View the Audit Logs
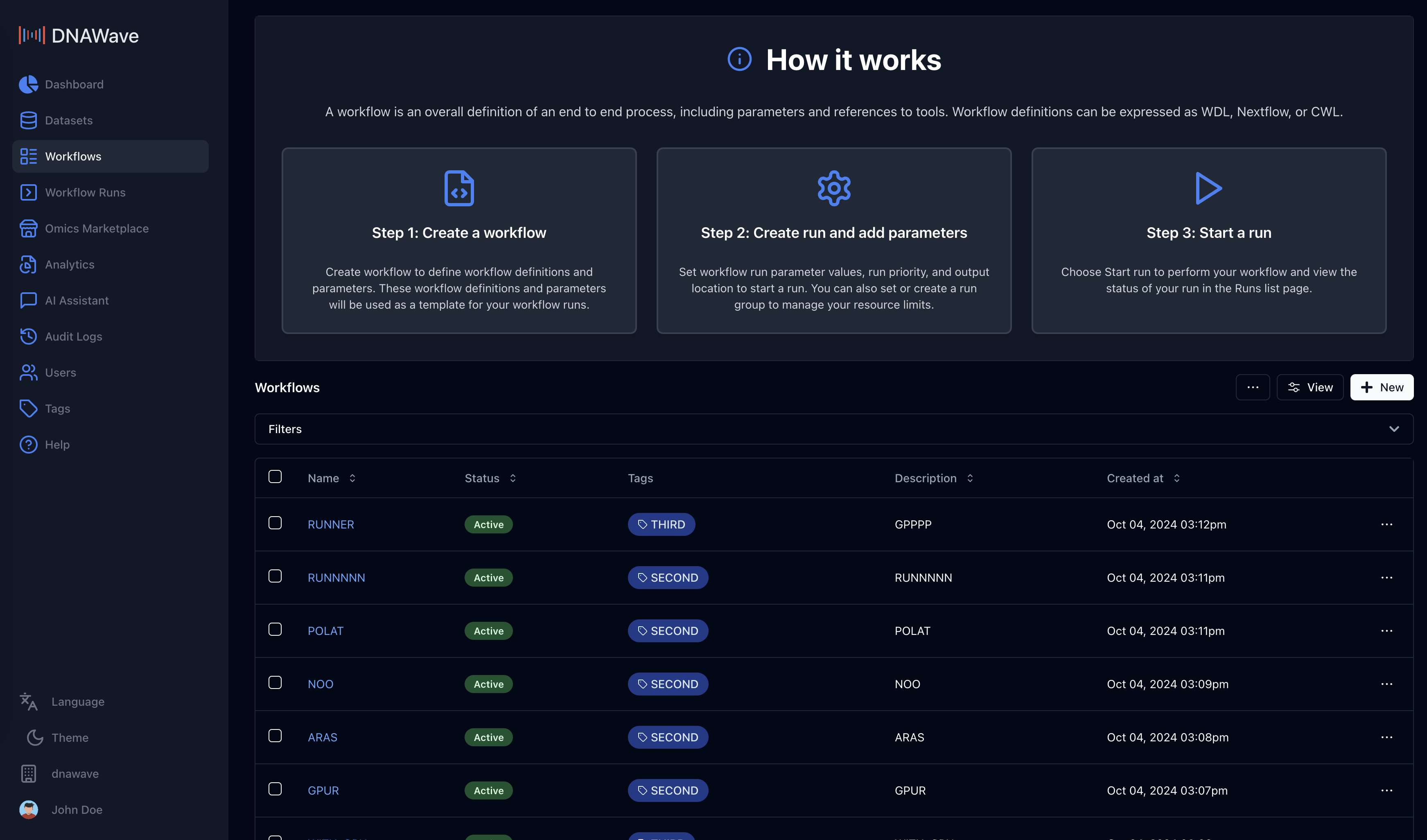The image size is (1427, 840). (73, 336)
